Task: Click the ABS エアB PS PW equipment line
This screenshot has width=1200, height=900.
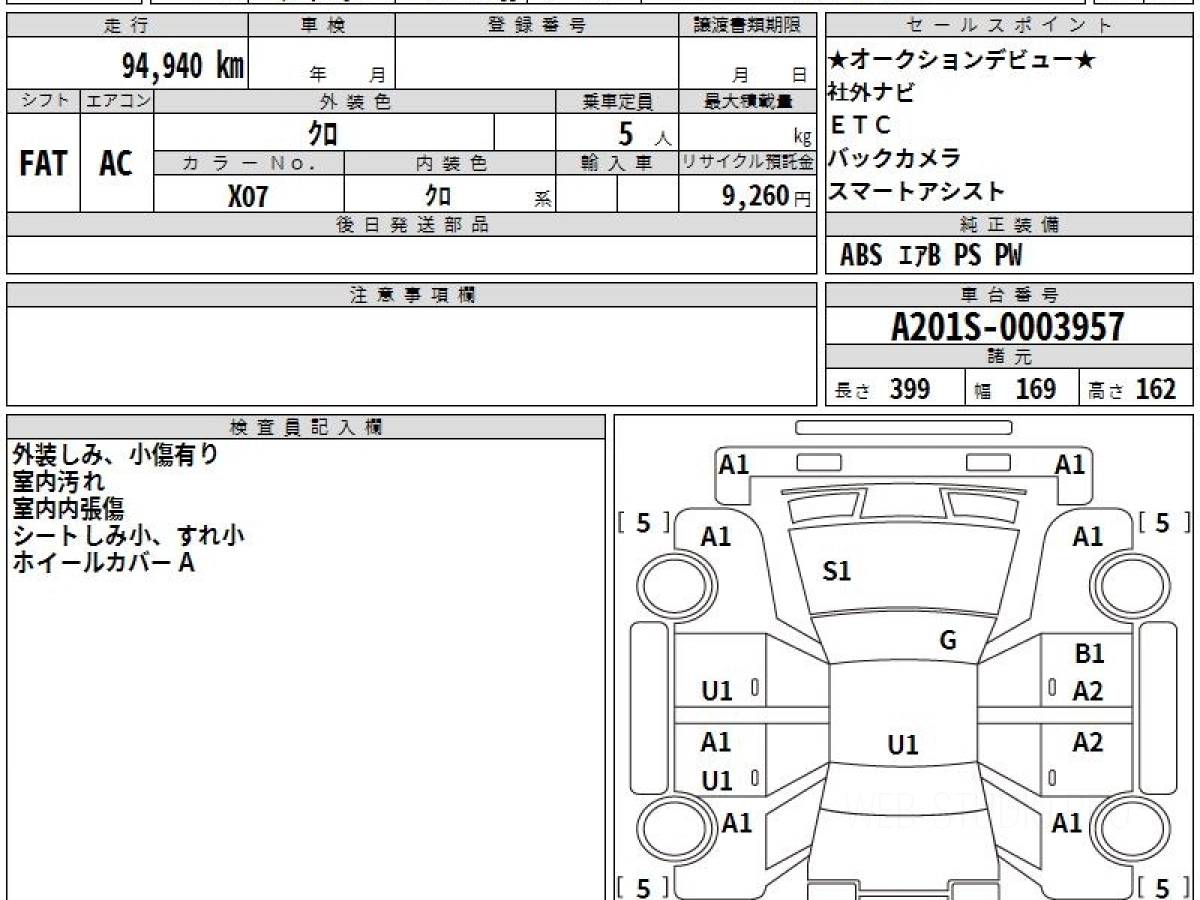Action: (931, 256)
